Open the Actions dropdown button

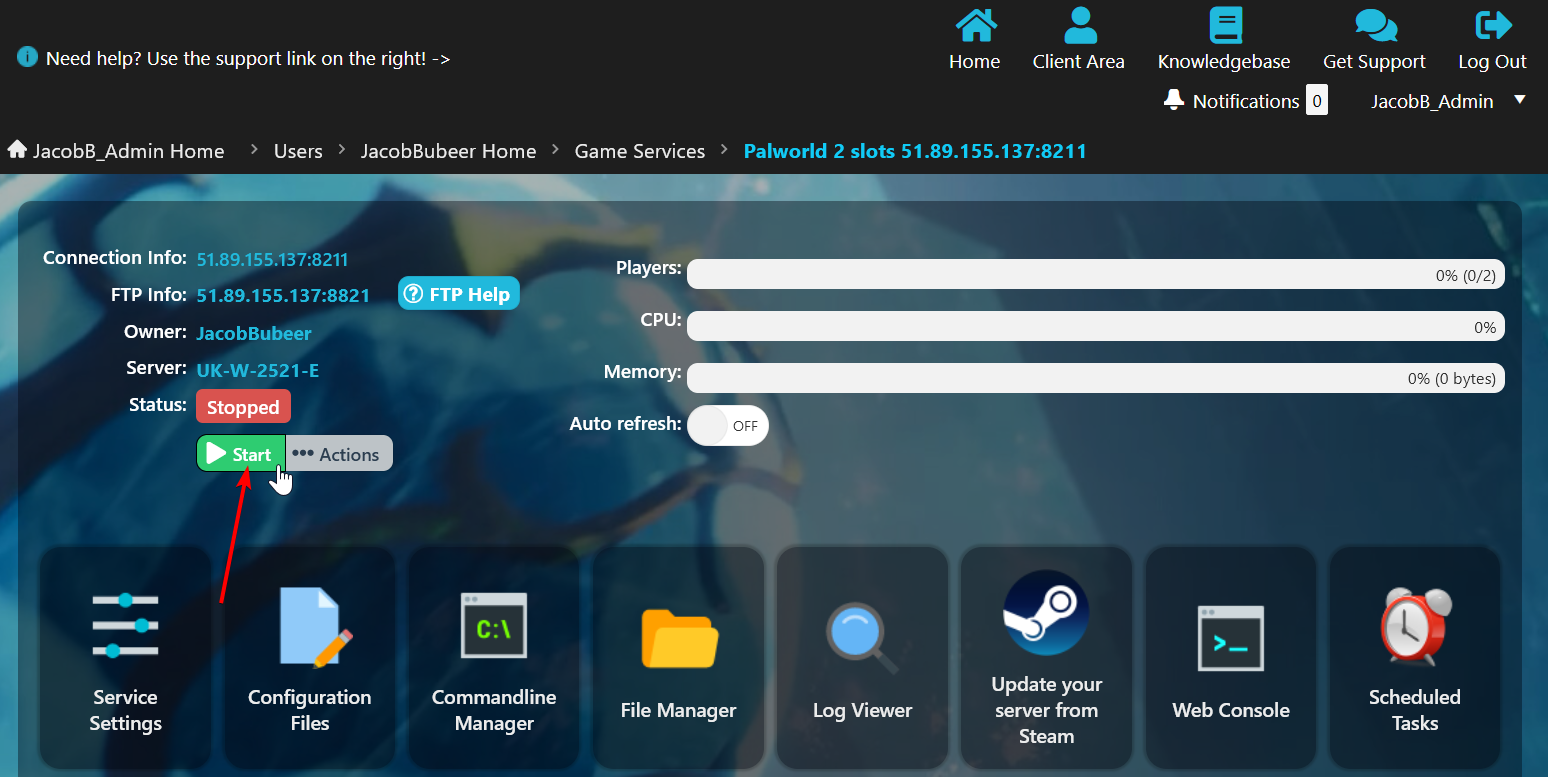coord(339,454)
